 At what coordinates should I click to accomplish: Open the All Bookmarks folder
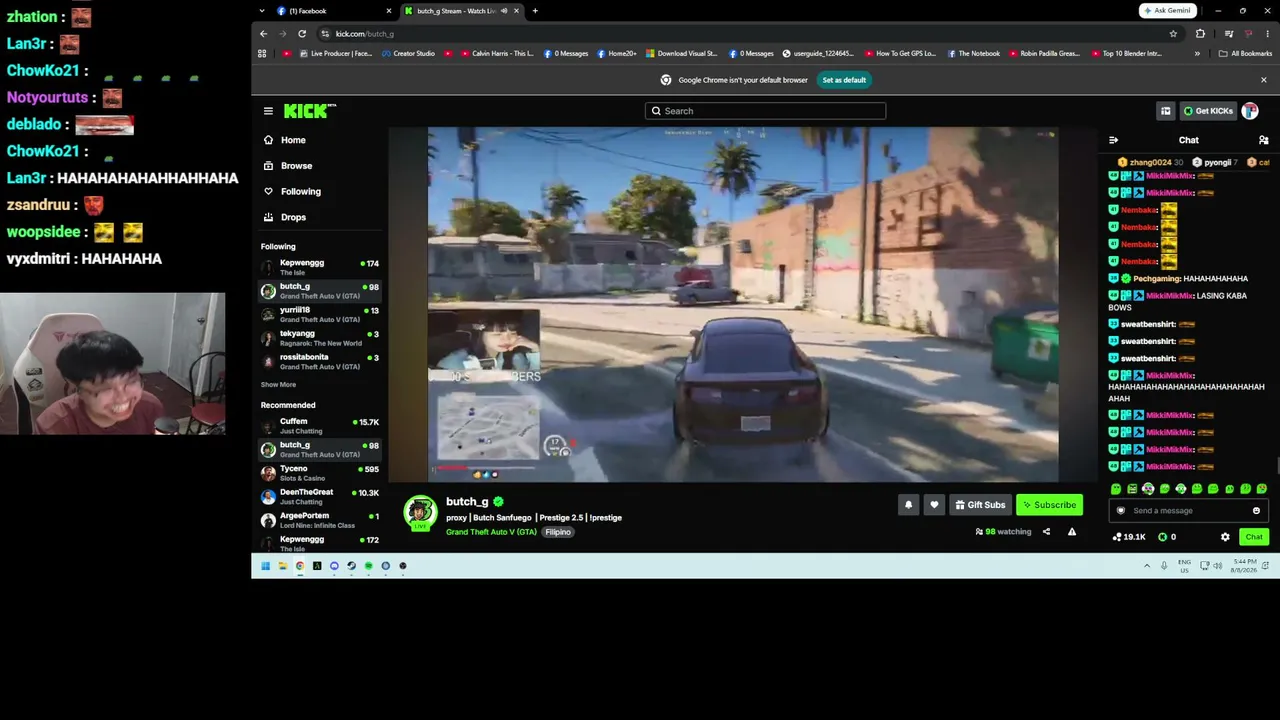tap(1245, 54)
